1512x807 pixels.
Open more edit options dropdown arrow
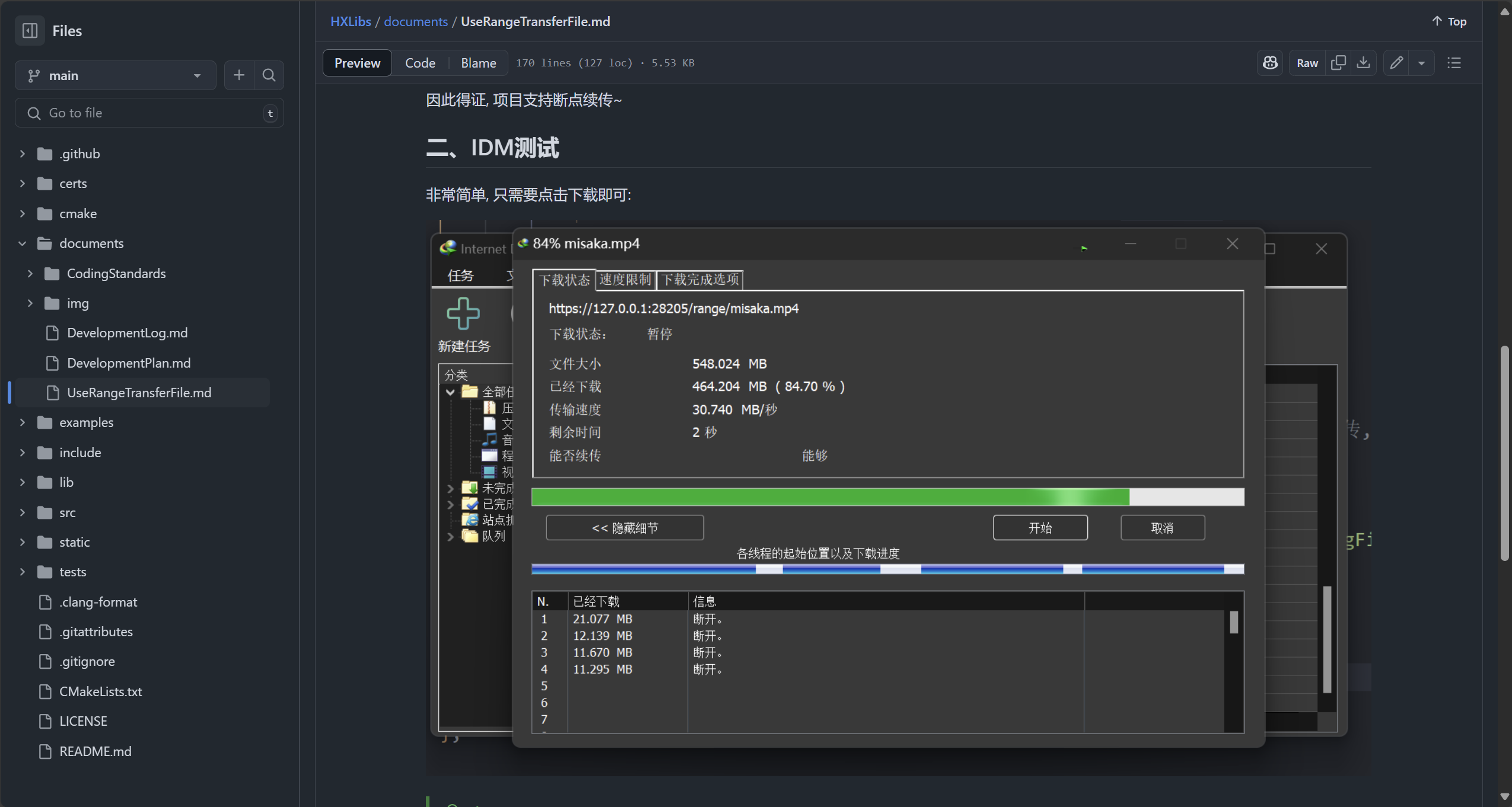1421,63
